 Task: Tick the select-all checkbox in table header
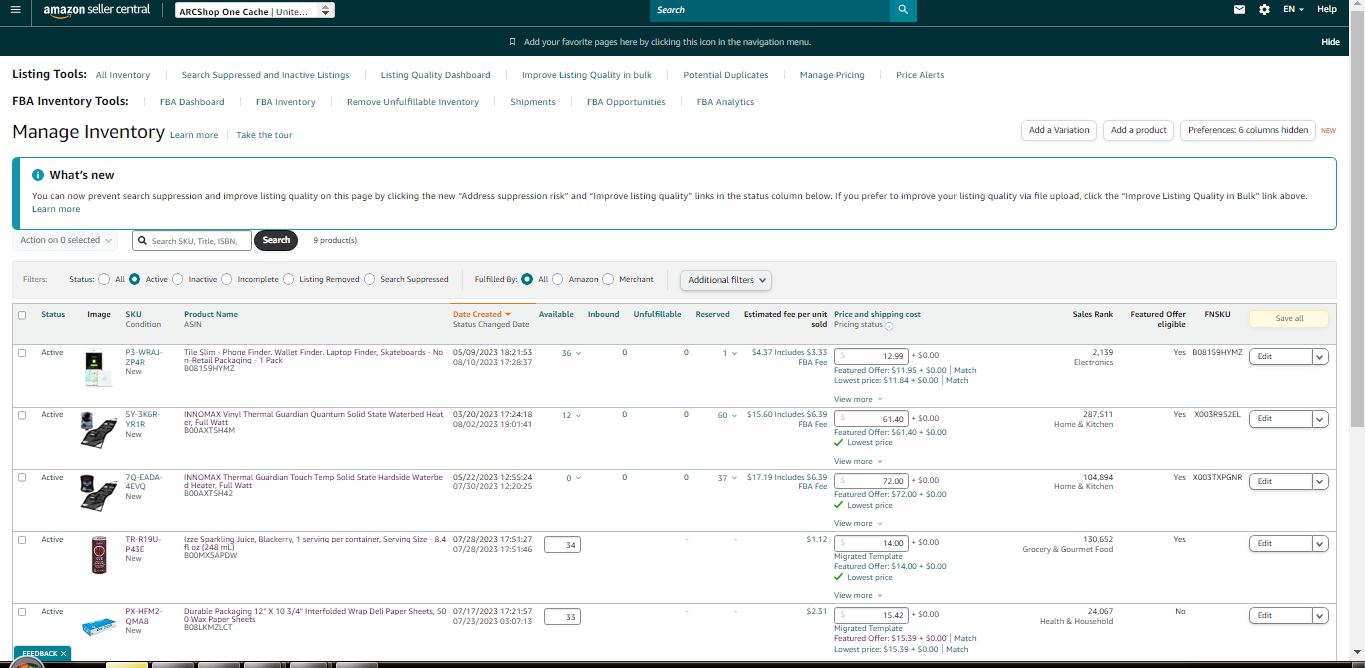tap(22, 315)
